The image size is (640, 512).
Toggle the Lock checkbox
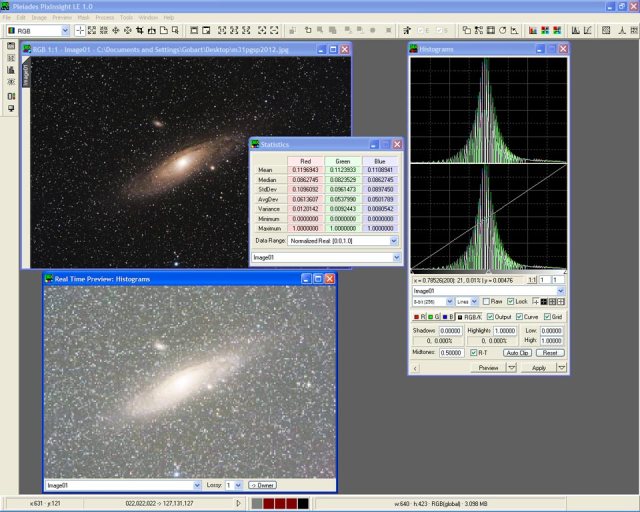tap(510, 301)
